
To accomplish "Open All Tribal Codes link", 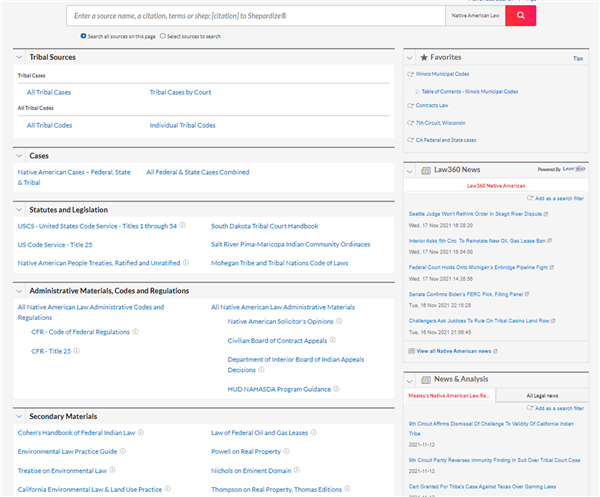I will (49, 125).
